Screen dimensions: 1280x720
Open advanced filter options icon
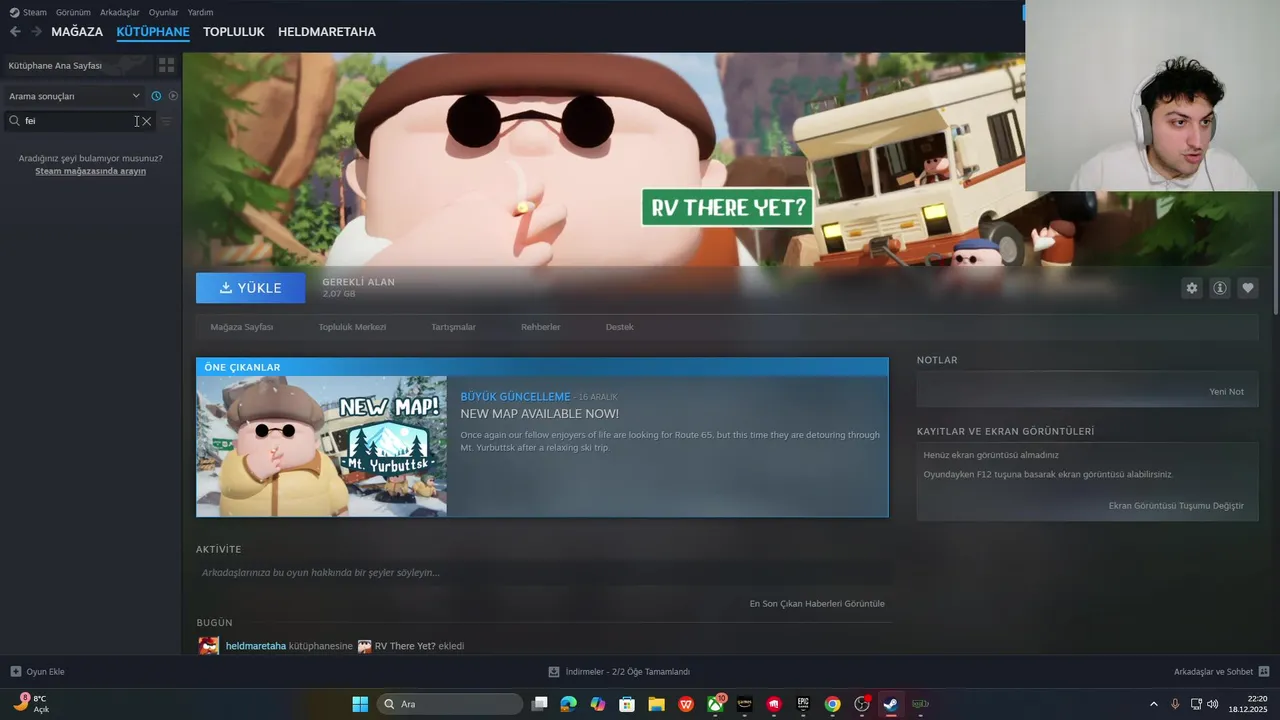(167, 121)
